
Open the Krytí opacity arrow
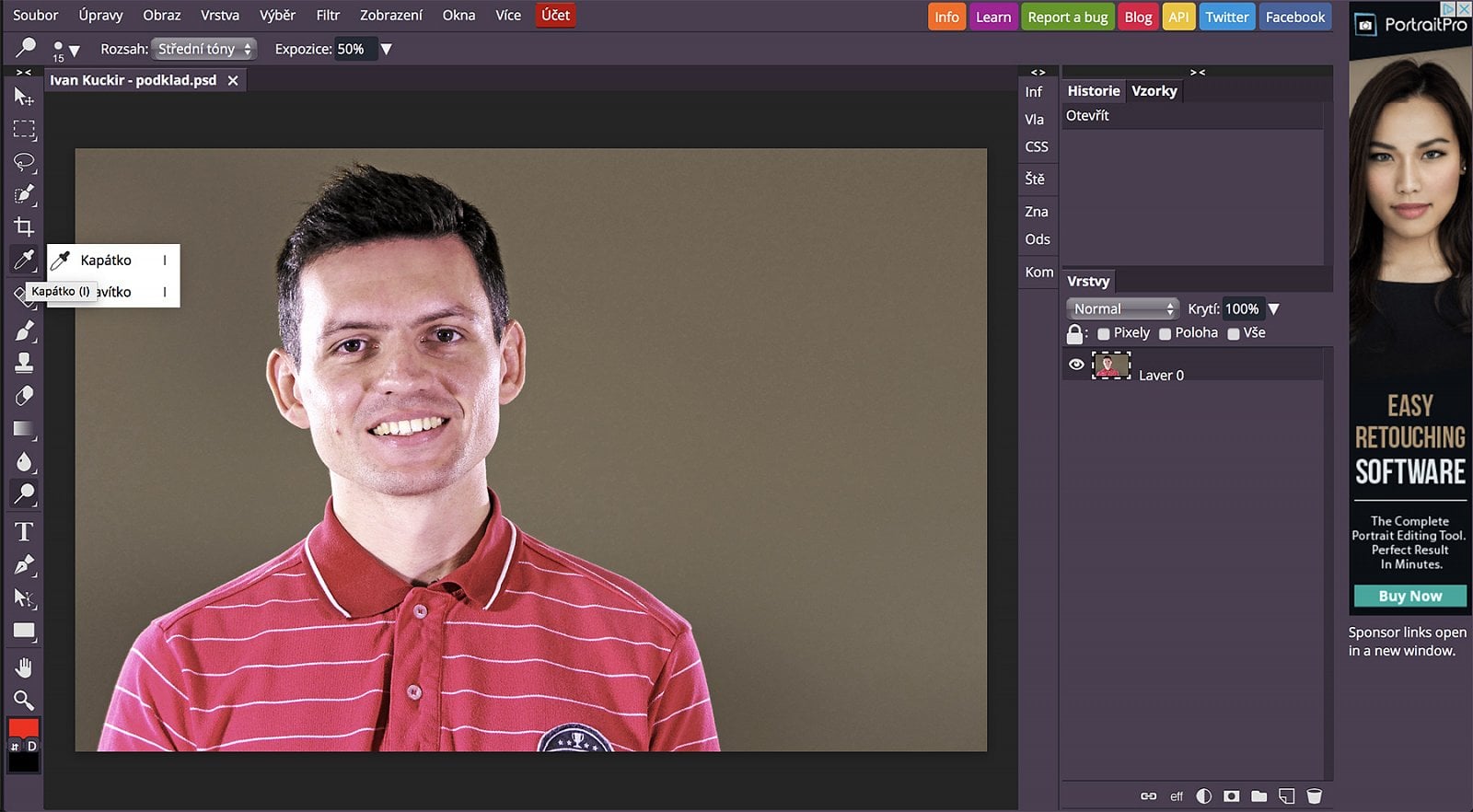click(x=1274, y=309)
